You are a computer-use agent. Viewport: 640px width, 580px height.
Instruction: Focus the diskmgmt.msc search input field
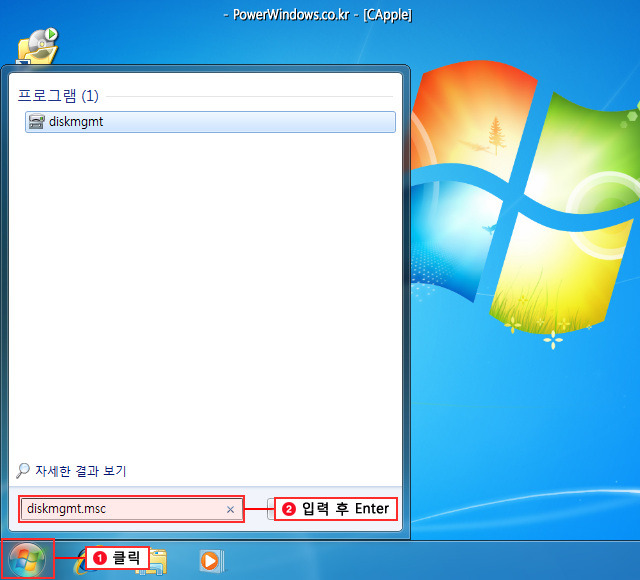[x=131, y=509]
